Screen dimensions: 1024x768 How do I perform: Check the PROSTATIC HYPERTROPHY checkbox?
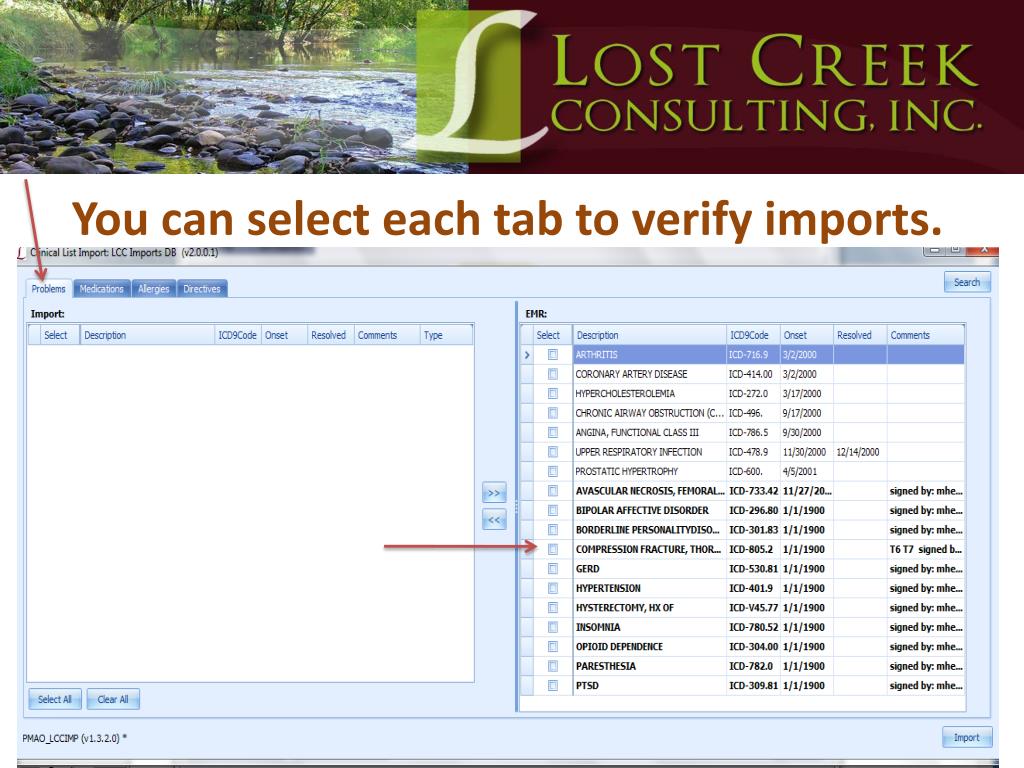coord(552,472)
